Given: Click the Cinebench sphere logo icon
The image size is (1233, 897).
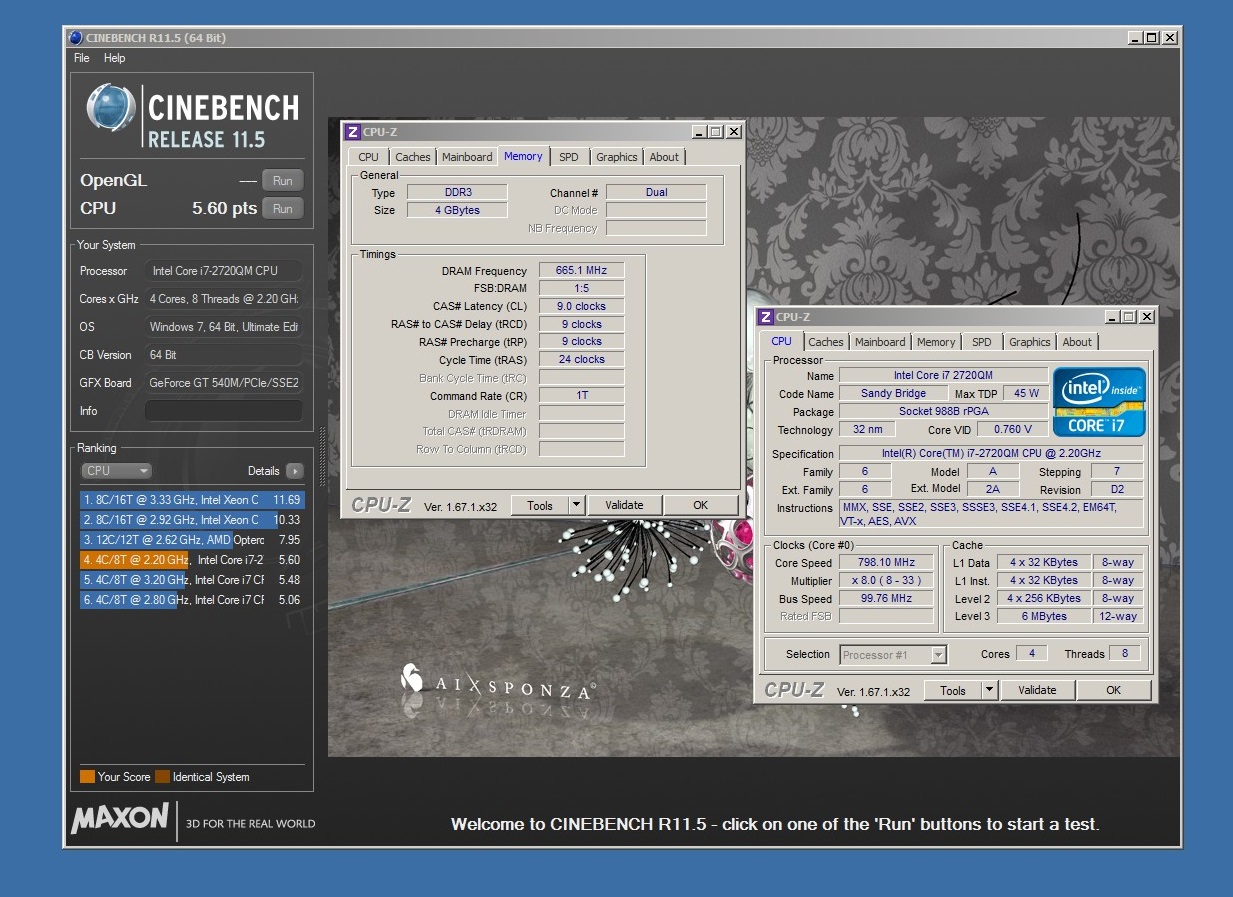Looking at the screenshot, I should (x=111, y=108).
